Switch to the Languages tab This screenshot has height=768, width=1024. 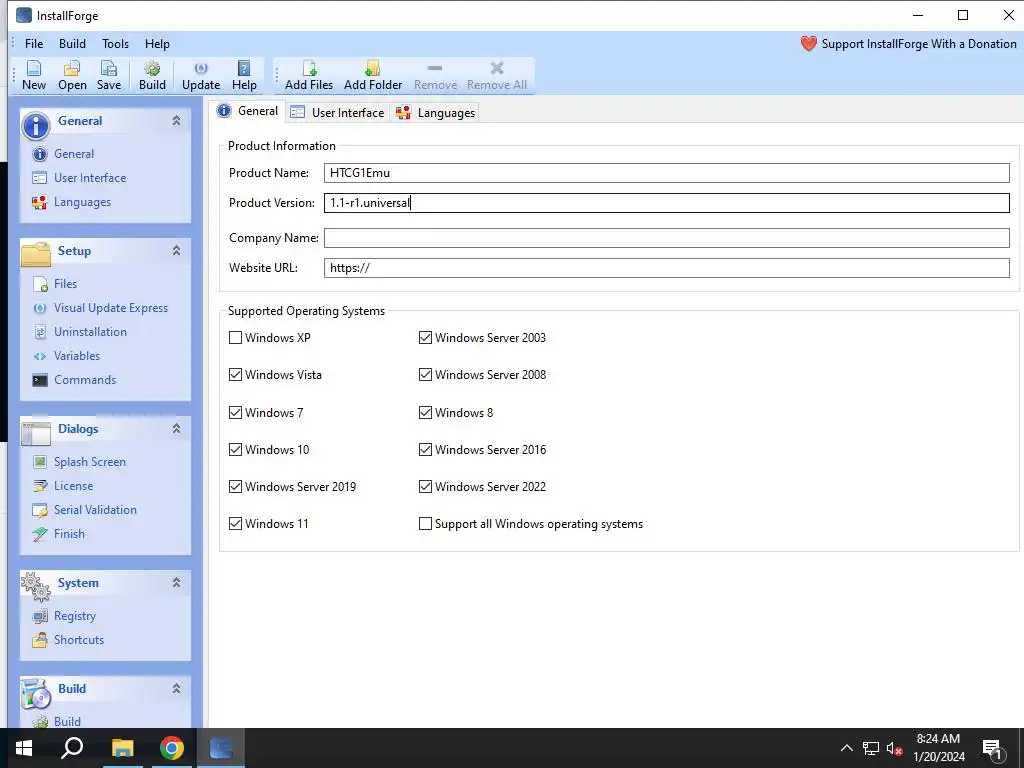[436, 113]
